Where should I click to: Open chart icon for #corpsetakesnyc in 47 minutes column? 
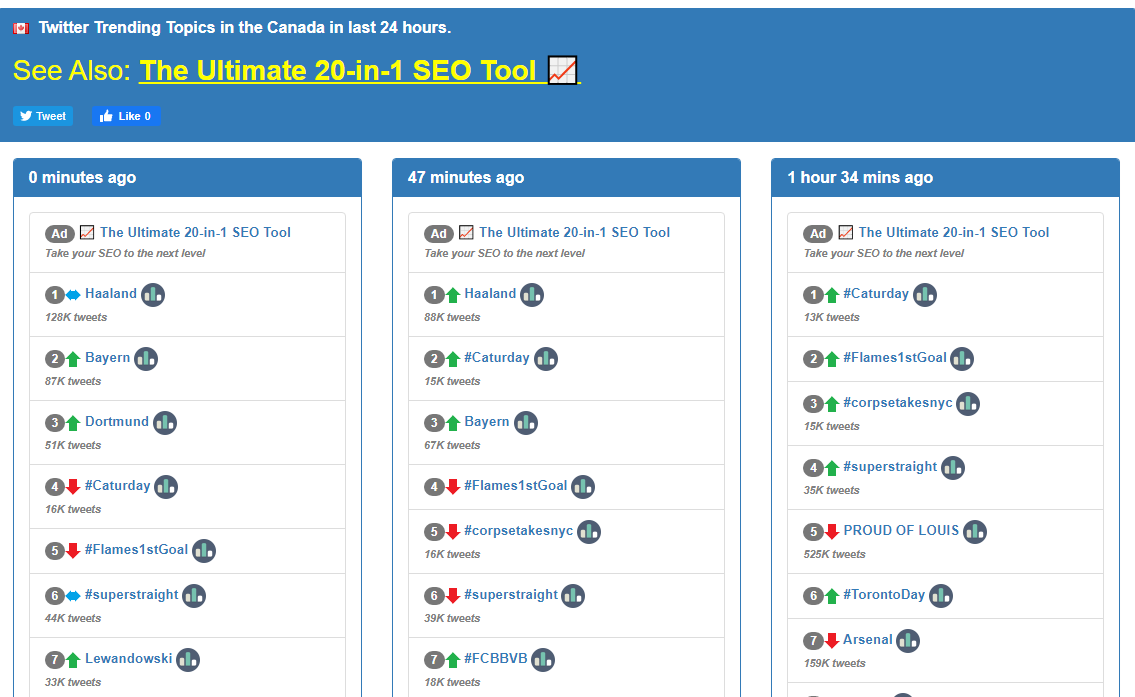[588, 532]
